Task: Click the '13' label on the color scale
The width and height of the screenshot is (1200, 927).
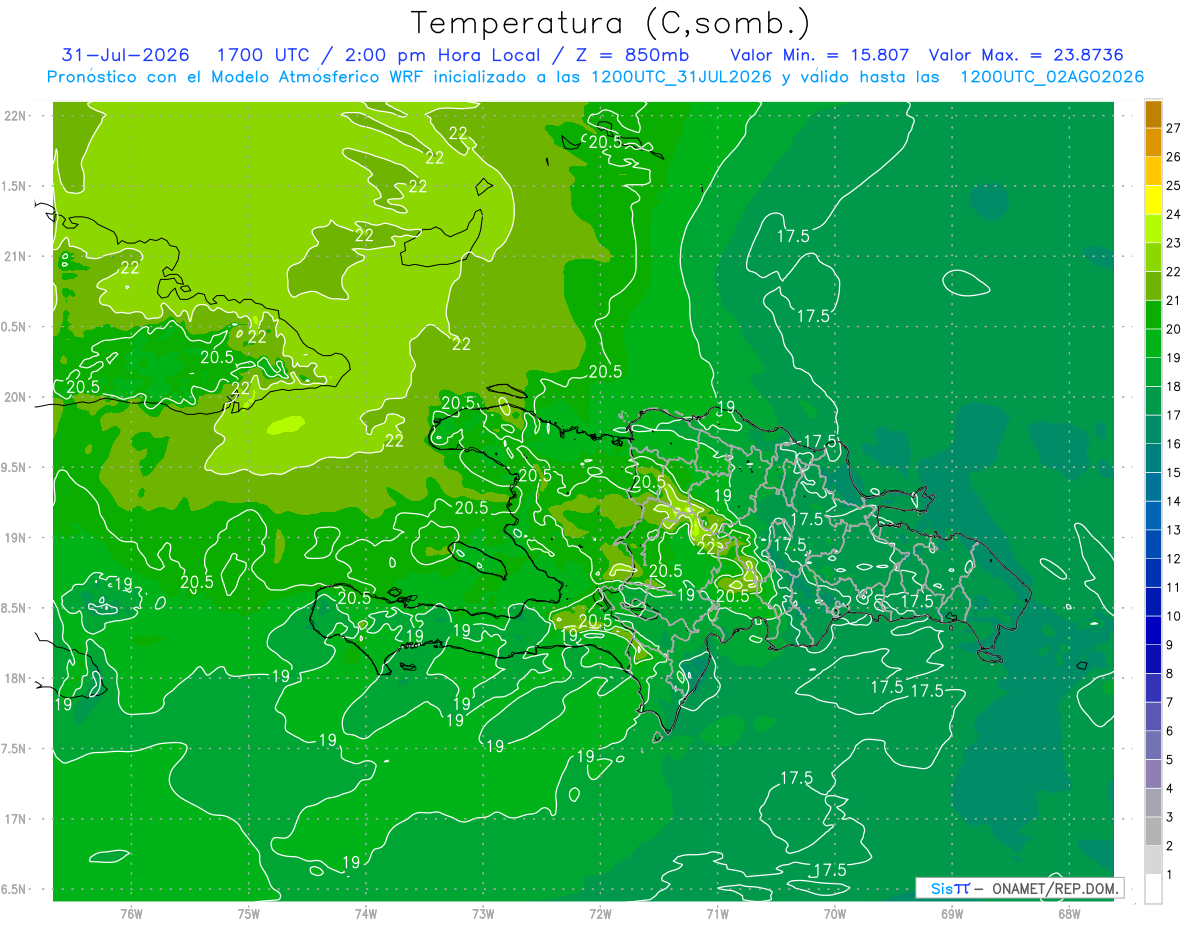Action: [x=1174, y=530]
